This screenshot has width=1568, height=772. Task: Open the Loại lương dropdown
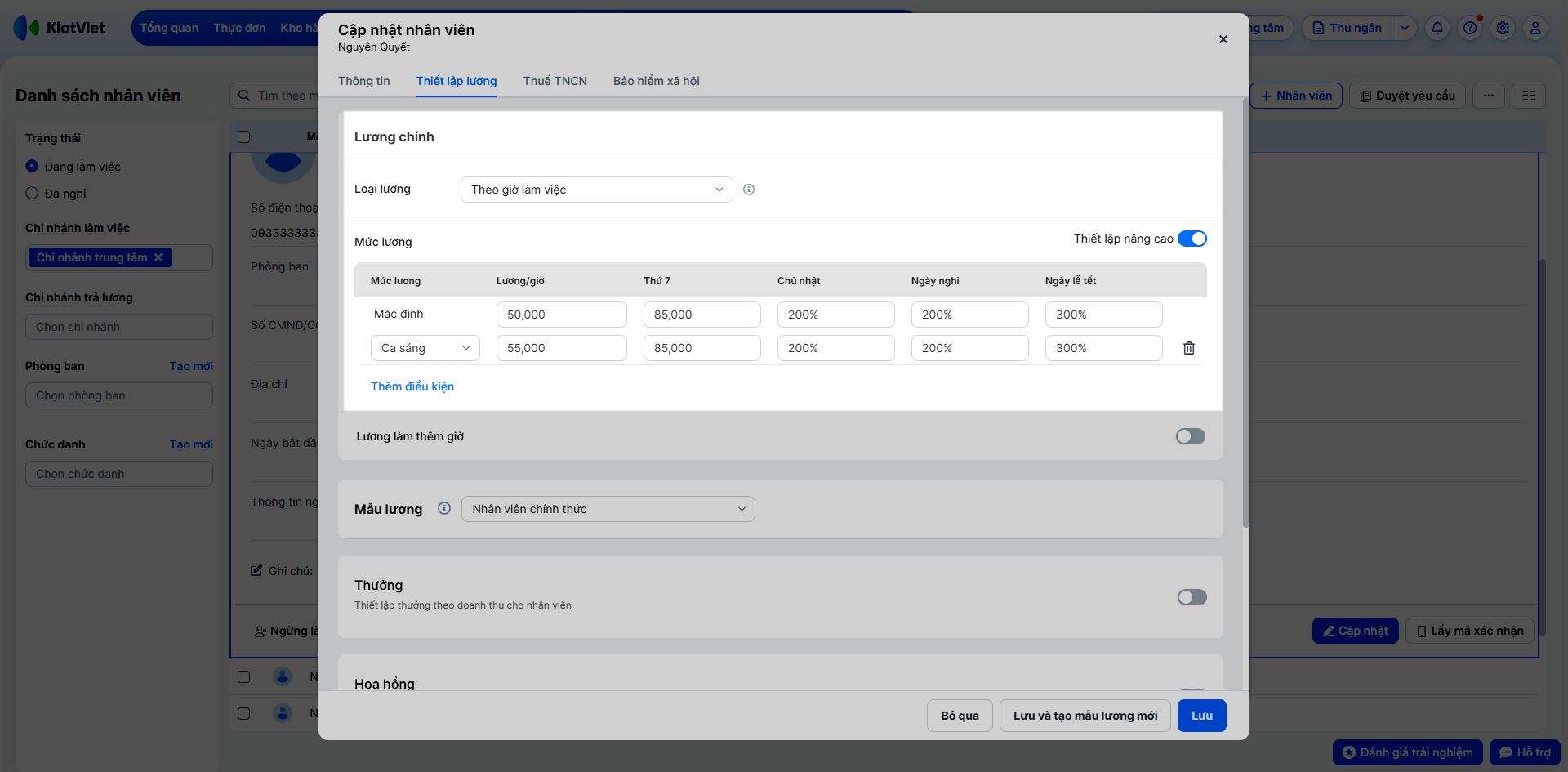597,190
